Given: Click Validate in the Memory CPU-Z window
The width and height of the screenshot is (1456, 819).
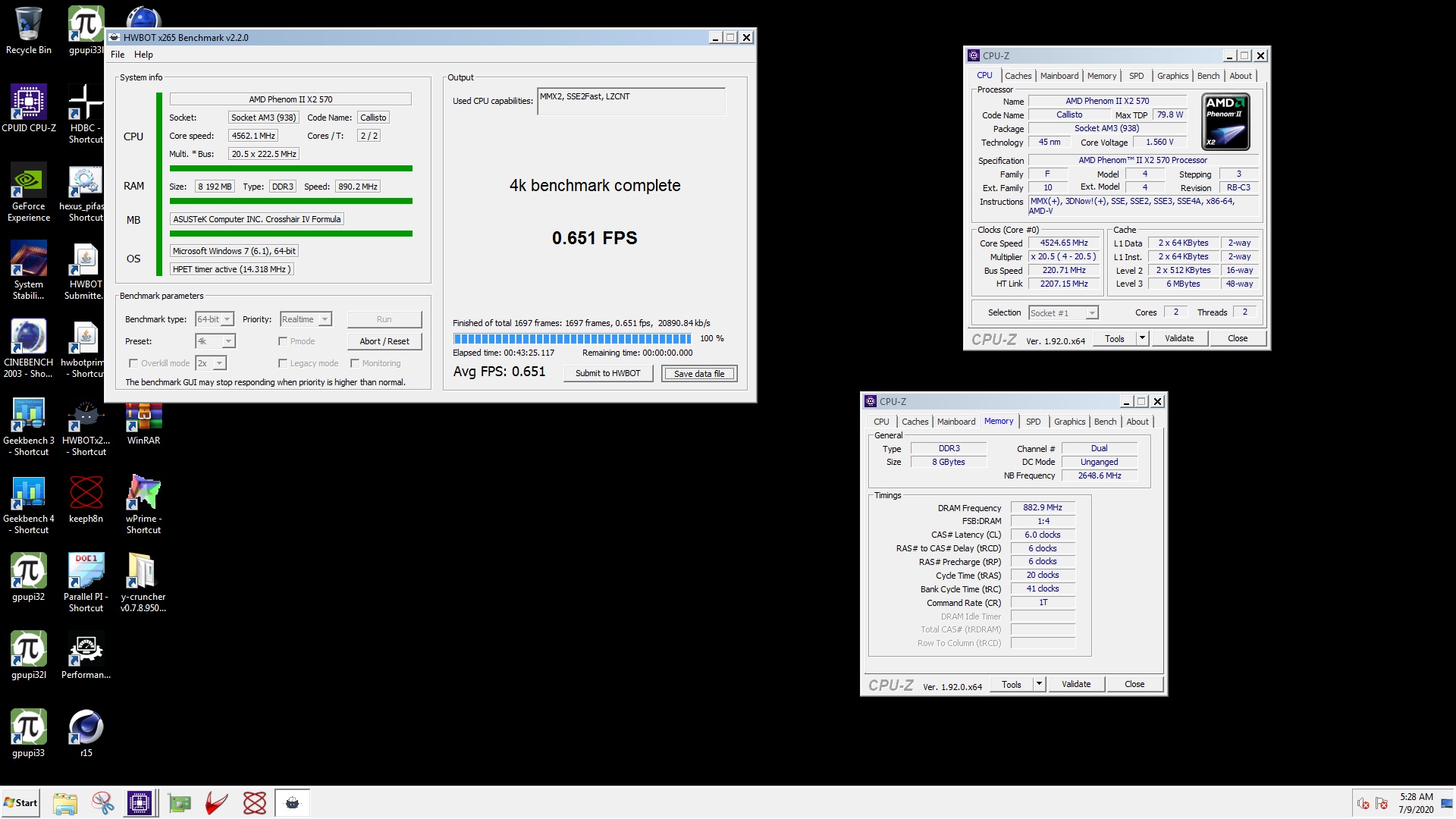Looking at the screenshot, I should coord(1076,685).
